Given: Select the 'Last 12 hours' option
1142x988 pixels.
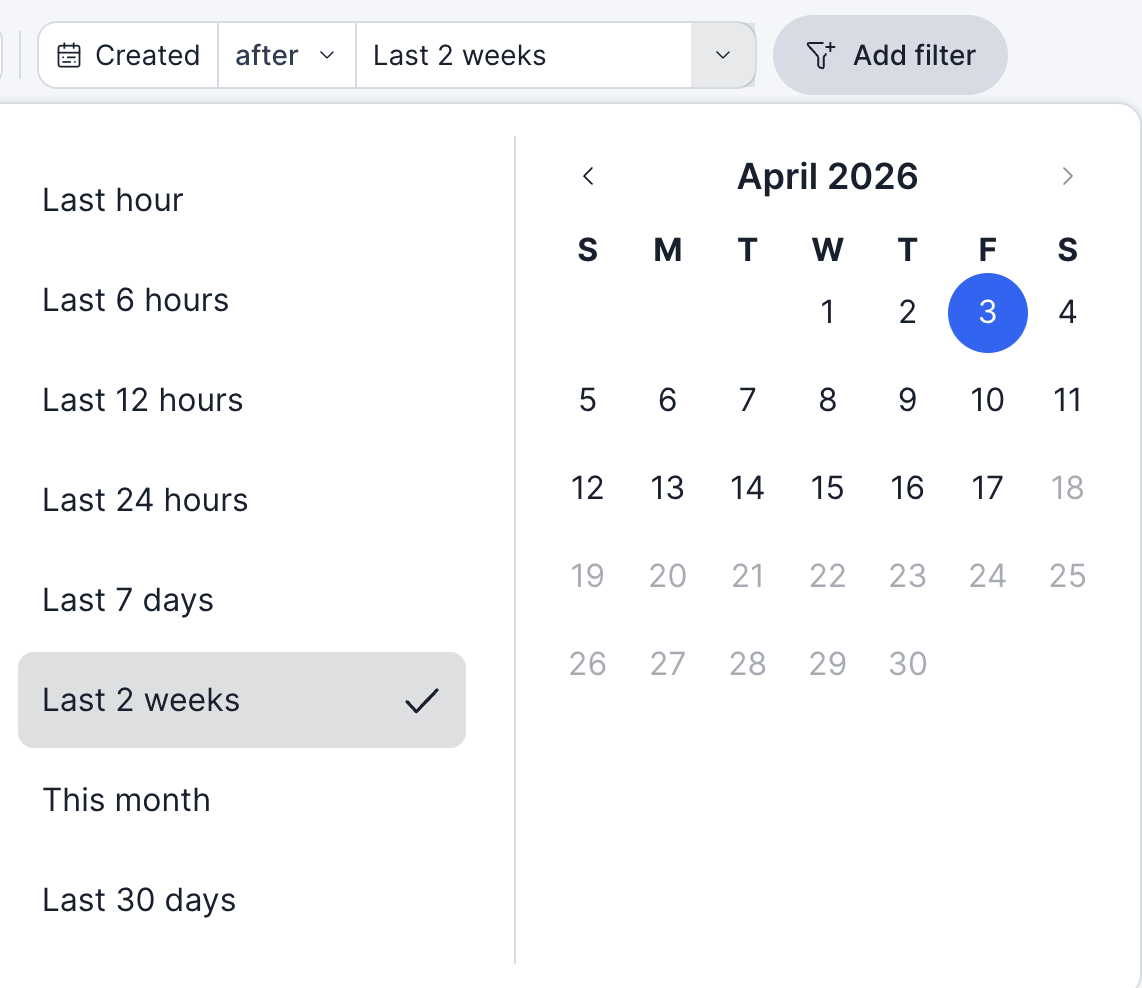Looking at the screenshot, I should point(242,400).
